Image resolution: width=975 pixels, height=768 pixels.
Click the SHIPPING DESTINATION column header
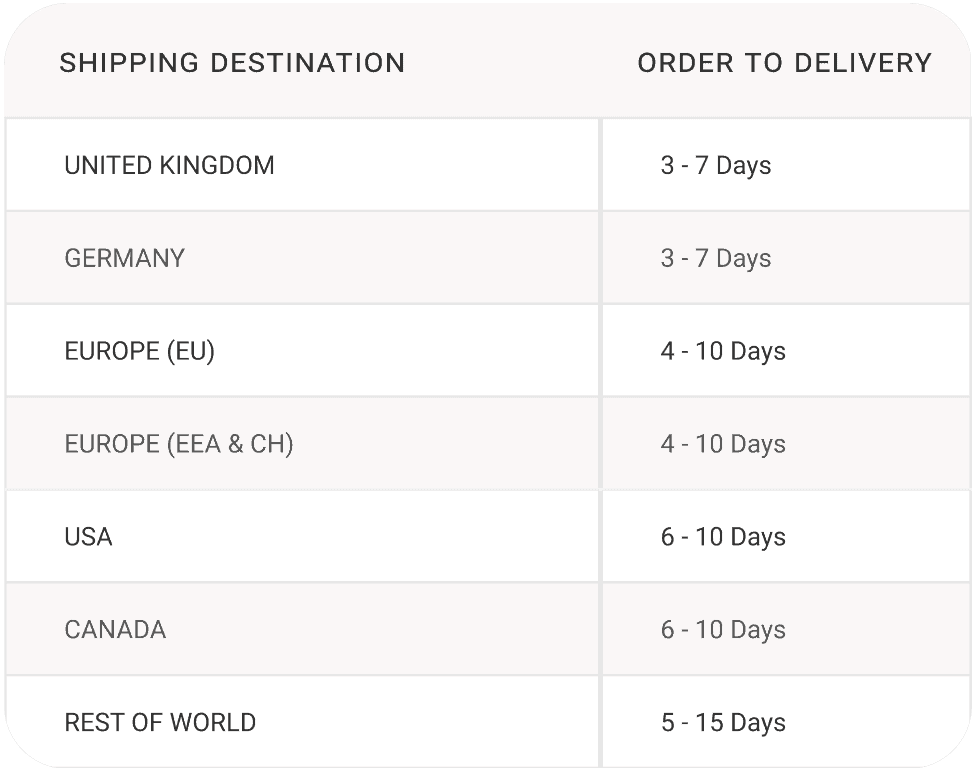tap(232, 63)
